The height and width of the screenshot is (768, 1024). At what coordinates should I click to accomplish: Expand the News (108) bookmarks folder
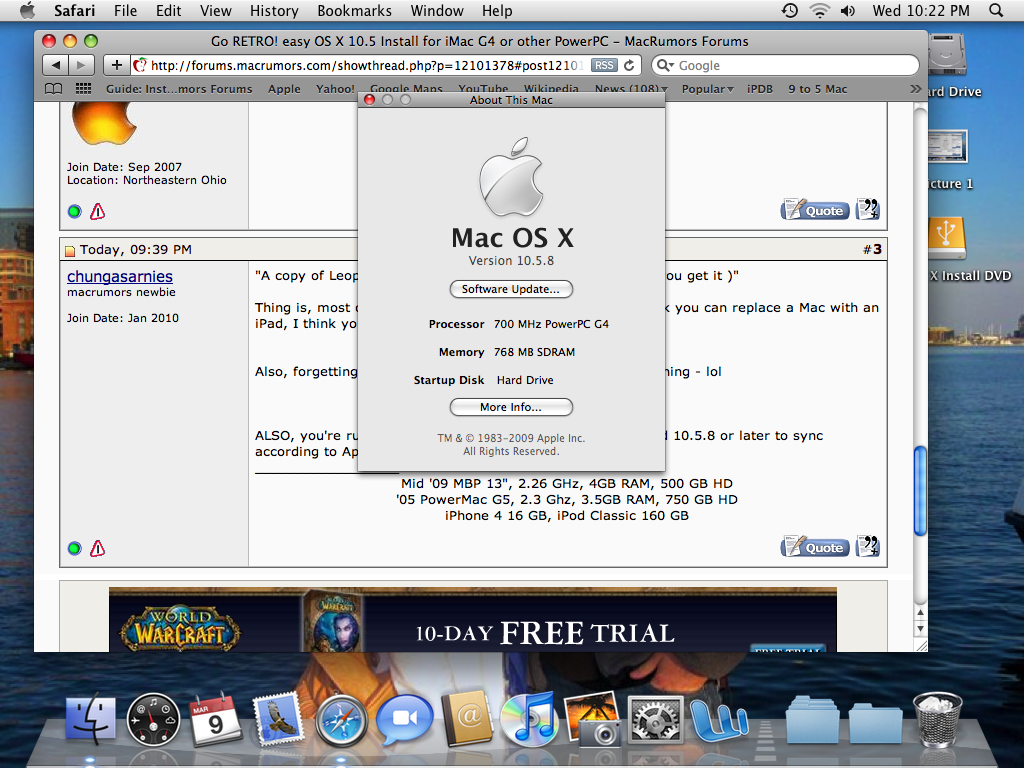pyautogui.click(x=630, y=89)
